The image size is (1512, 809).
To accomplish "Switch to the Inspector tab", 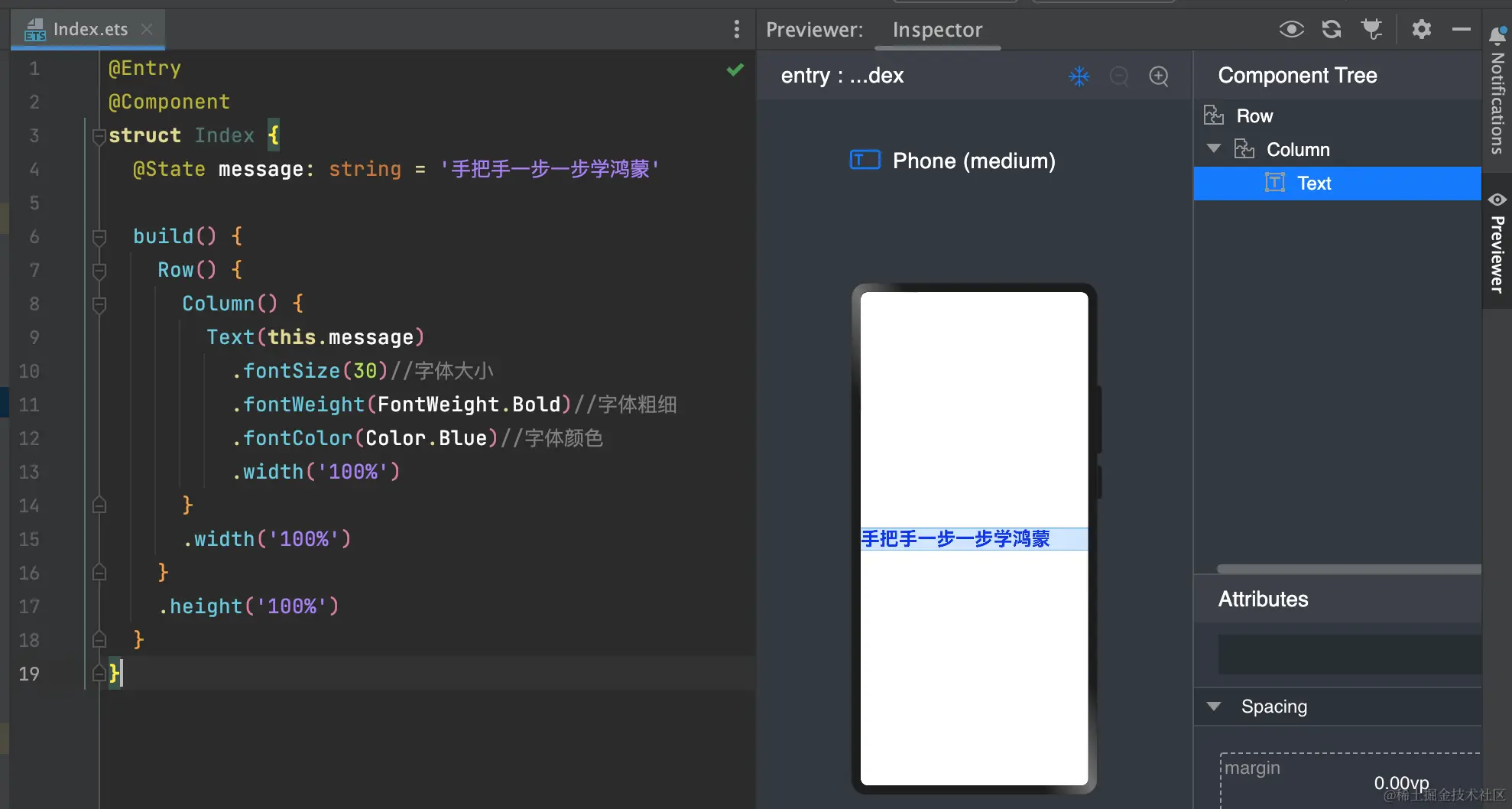I will [937, 30].
